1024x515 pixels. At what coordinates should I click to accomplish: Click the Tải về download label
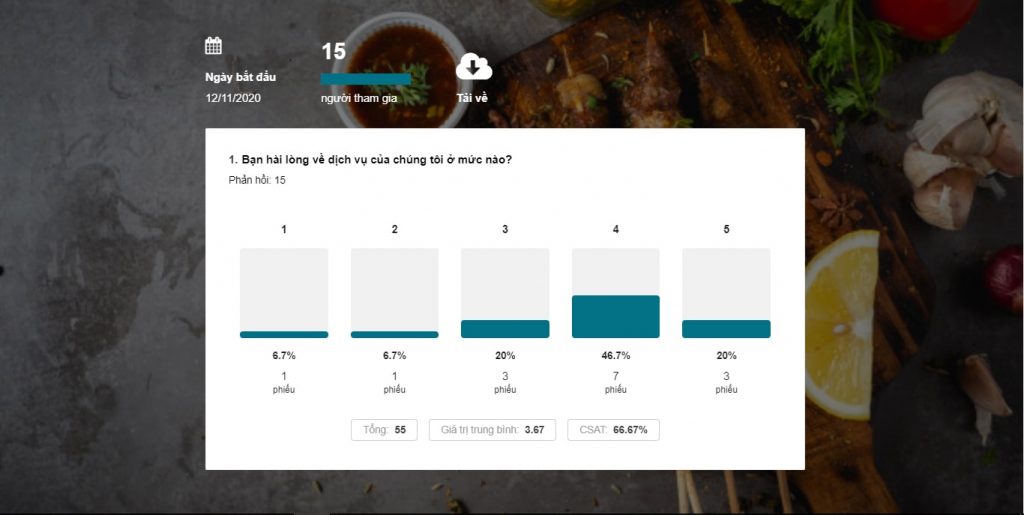(472, 99)
